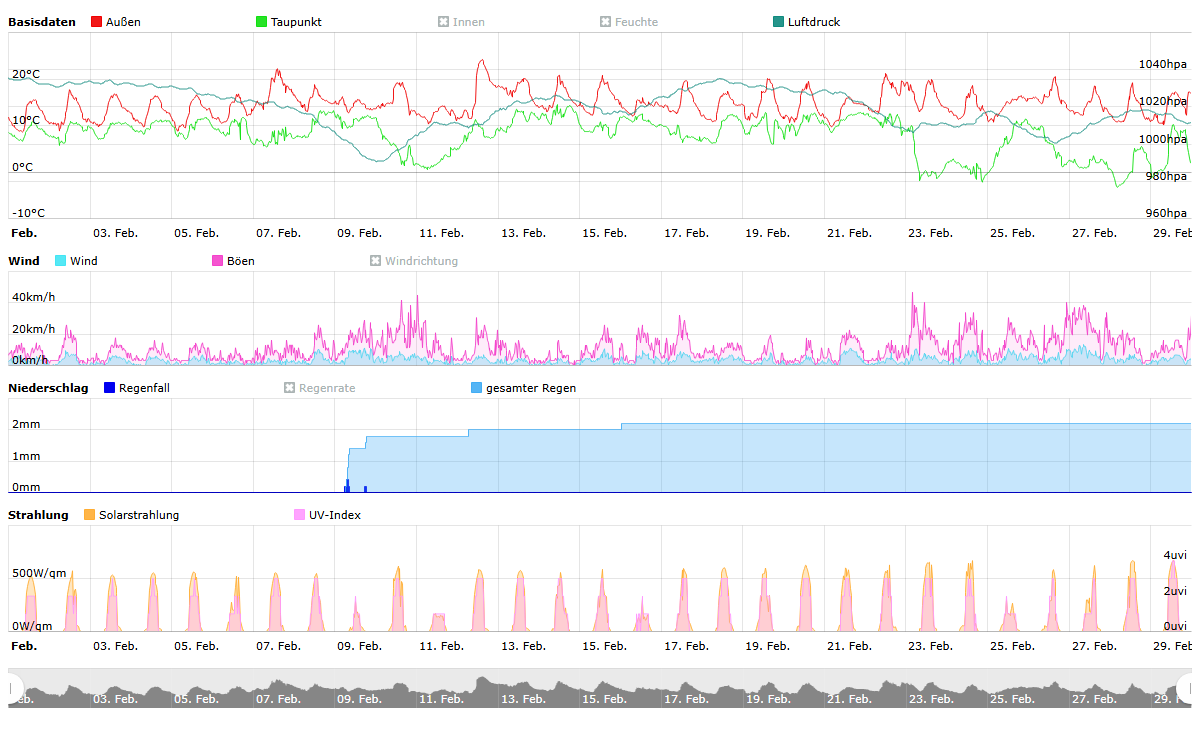
Task: Enable the hidden Innen series
Action: (x=444, y=22)
